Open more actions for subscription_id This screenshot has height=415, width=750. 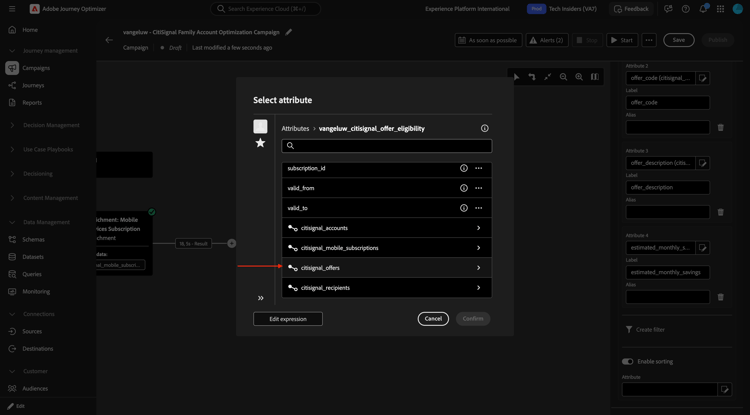[x=478, y=168]
